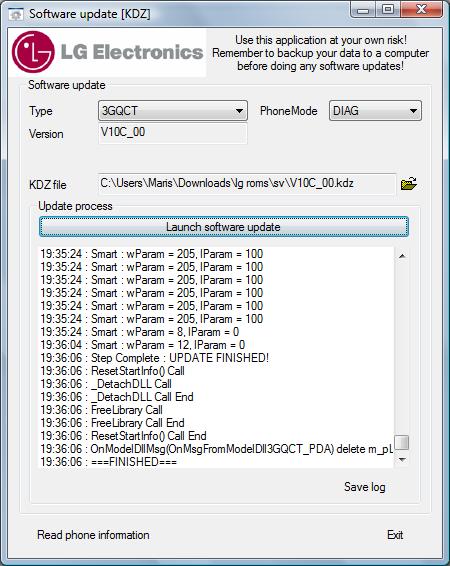This screenshot has width=450, height=566.
Task: Close the Software update window
Action: coord(421,9)
